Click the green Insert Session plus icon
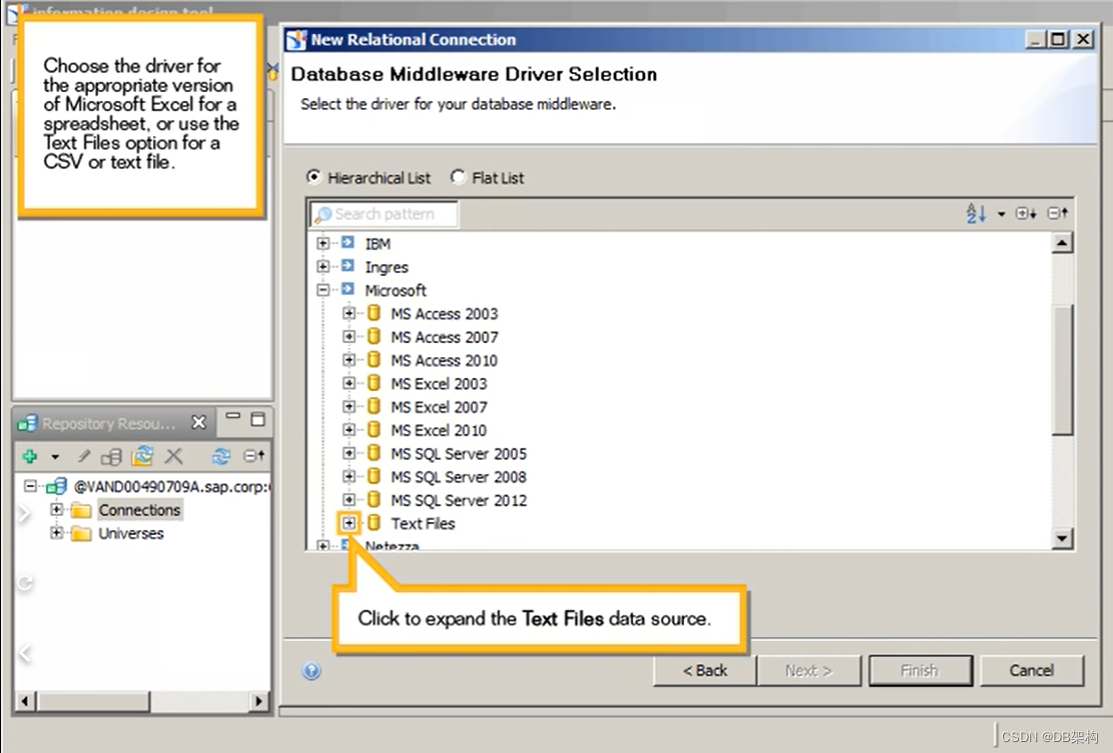 pyautogui.click(x=30, y=456)
